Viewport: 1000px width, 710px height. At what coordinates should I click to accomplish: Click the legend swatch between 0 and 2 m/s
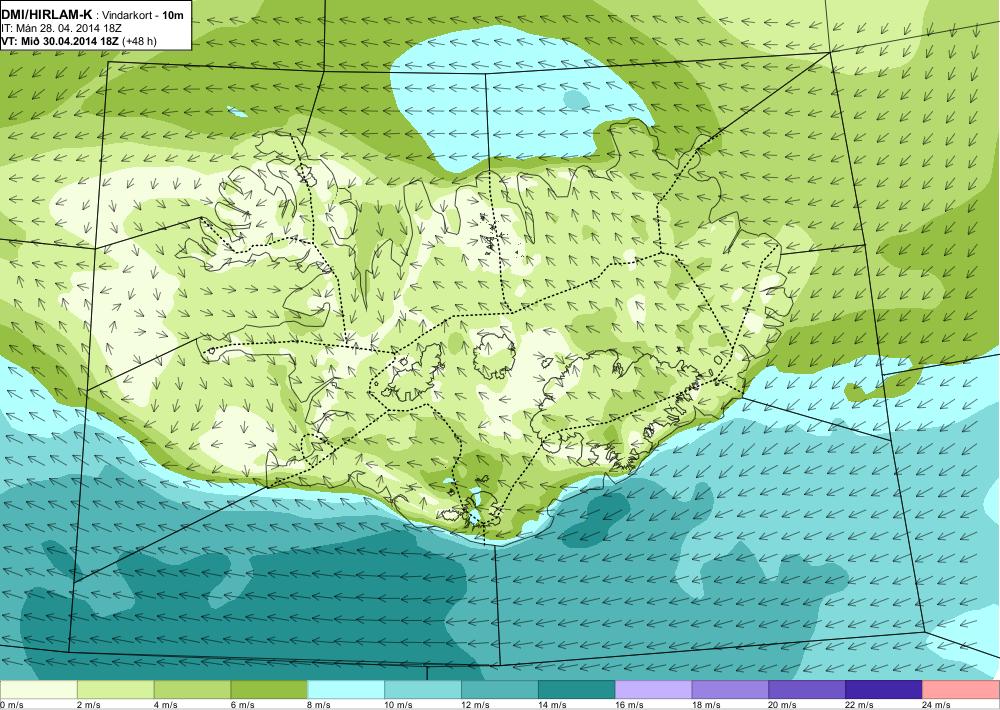38,690
